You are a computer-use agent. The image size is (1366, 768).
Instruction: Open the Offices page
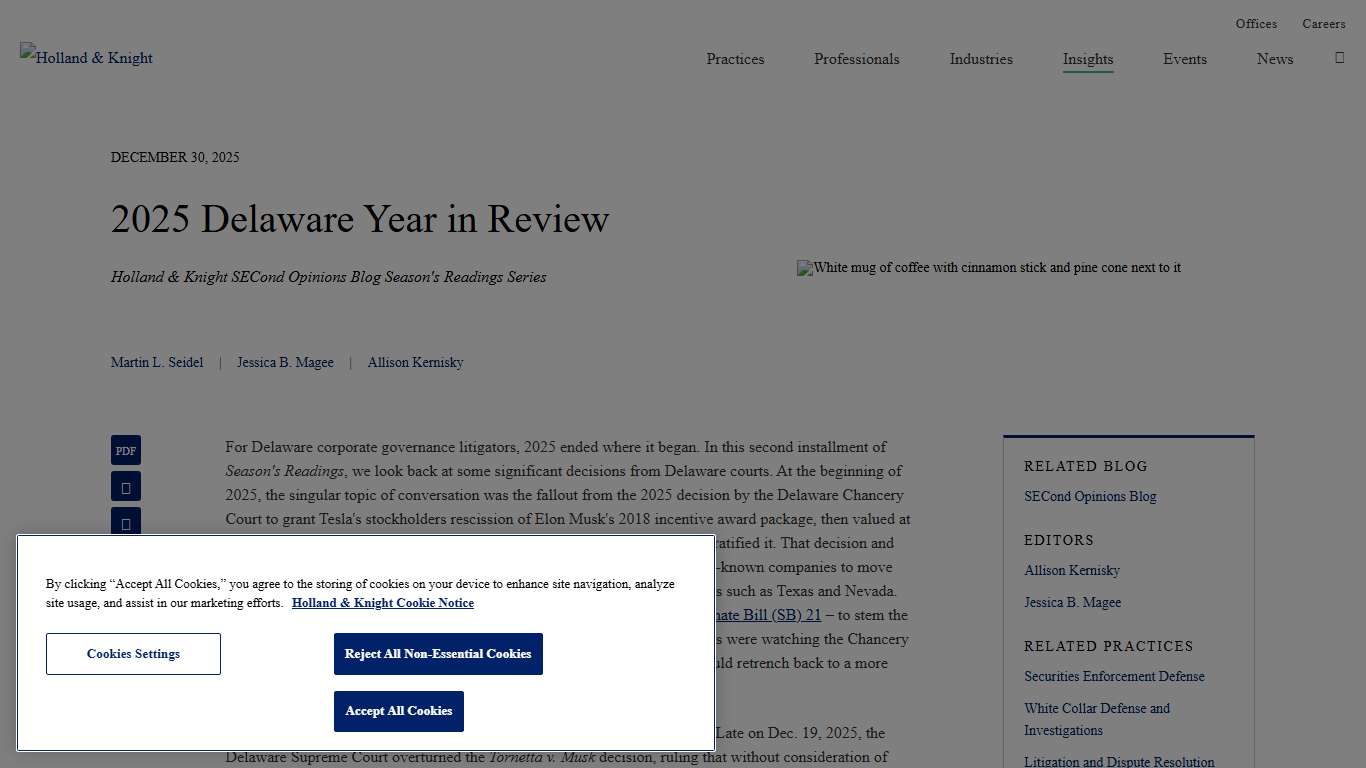point(1256,23)
